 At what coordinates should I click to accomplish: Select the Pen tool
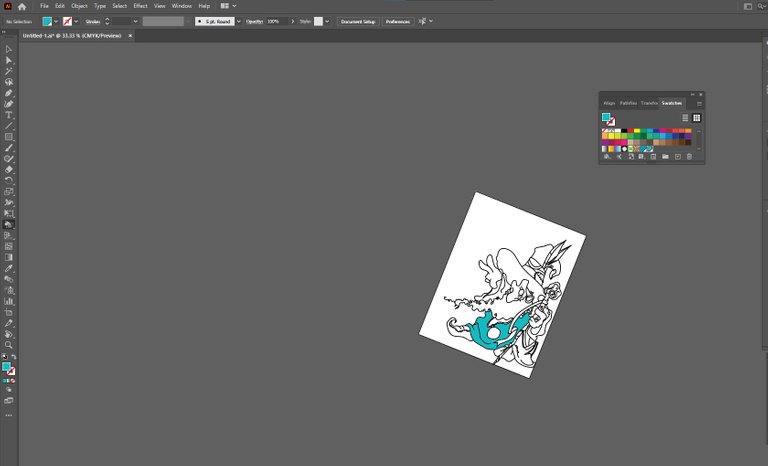pos(8,93)
